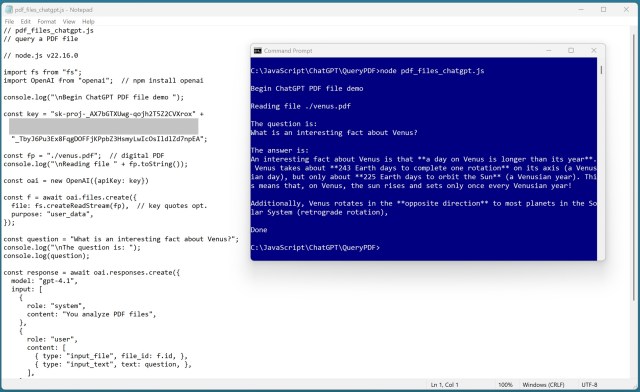Click the Notepad app icon in title bar
This screenshot has width=640, height=392.
tap(9, 9)
